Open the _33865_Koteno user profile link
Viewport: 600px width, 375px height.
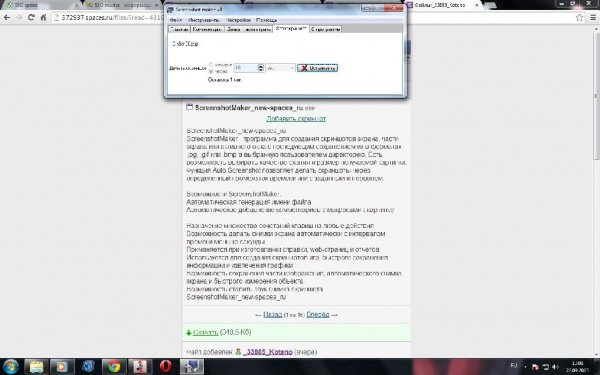point(268,351)
